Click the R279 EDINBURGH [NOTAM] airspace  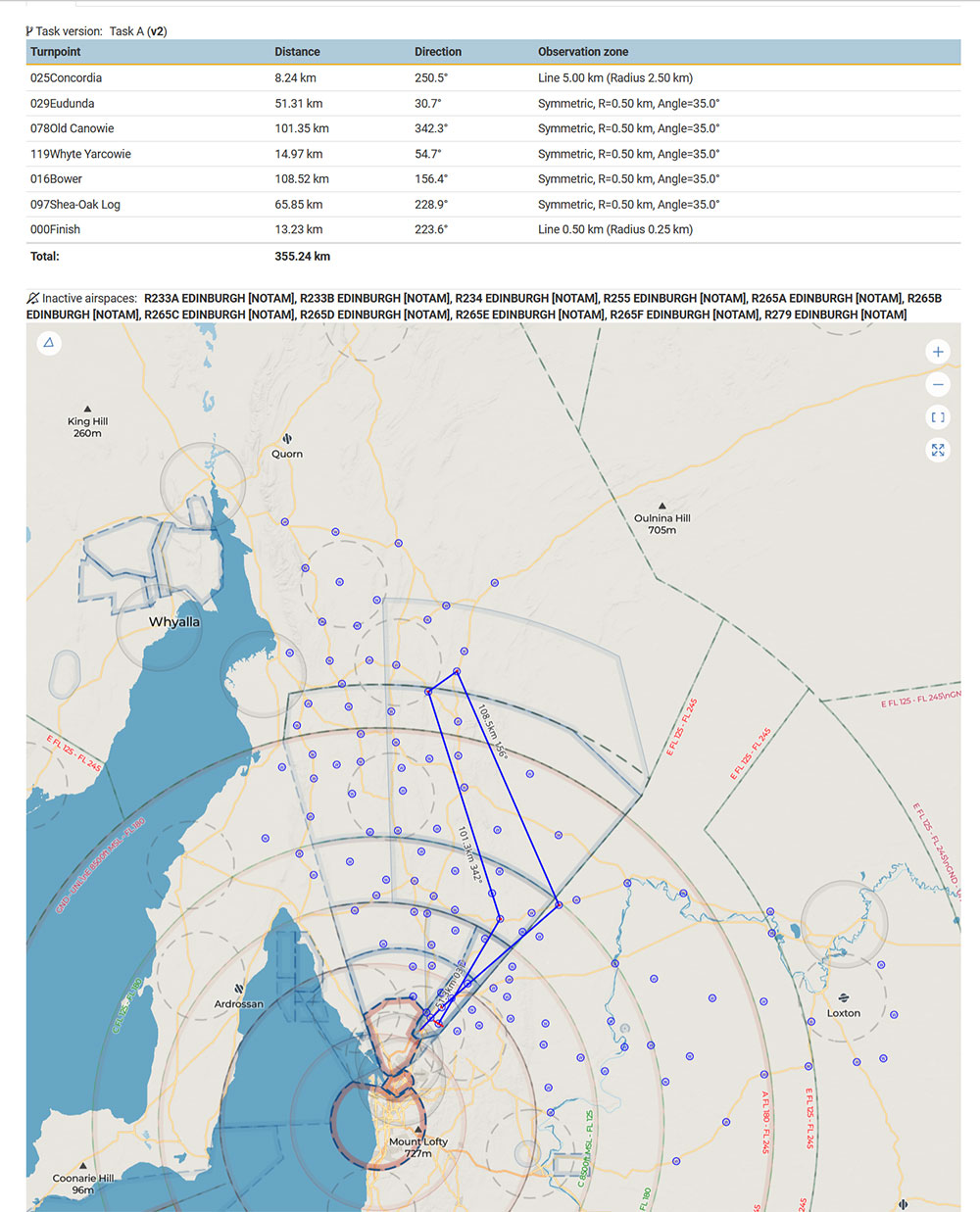(836, 315)
